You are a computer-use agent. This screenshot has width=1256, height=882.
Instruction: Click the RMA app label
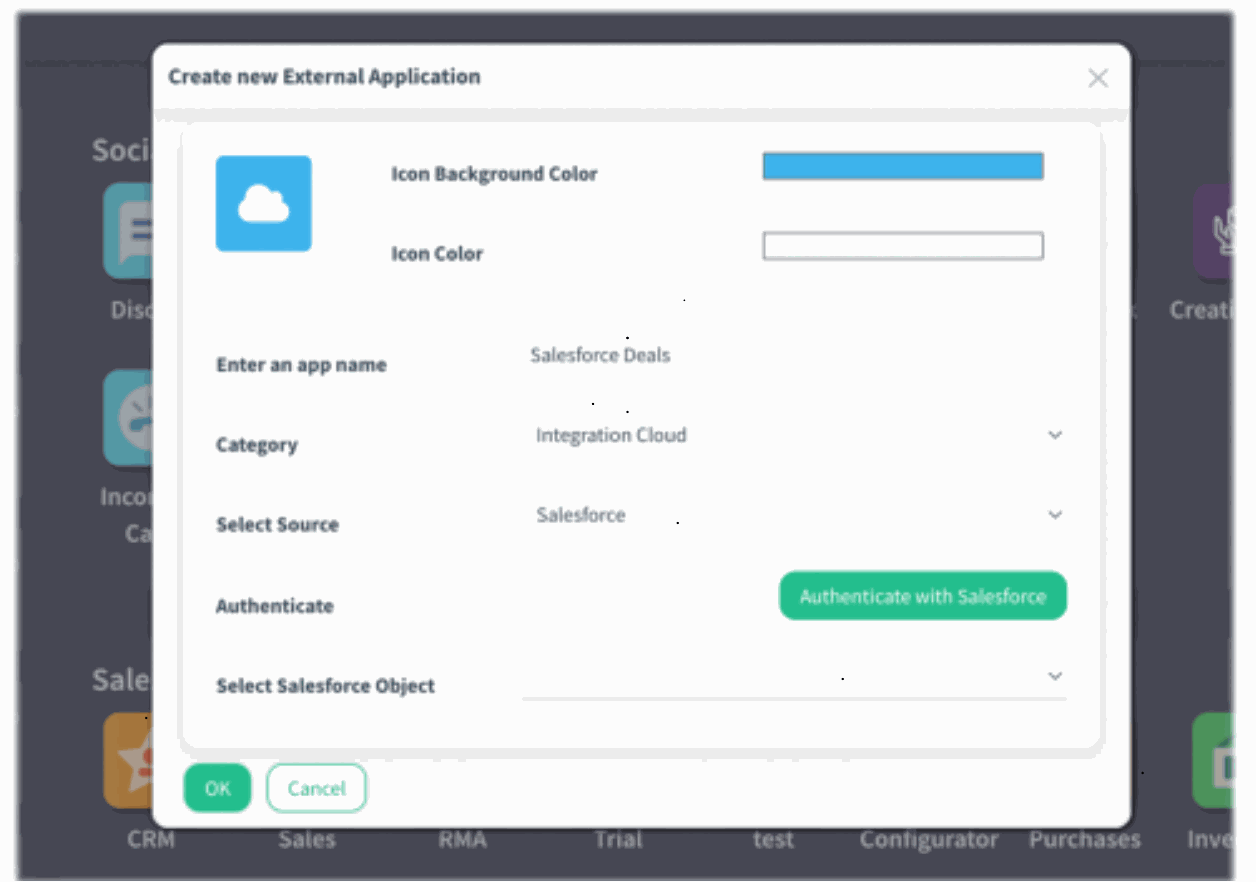(462, 840)
